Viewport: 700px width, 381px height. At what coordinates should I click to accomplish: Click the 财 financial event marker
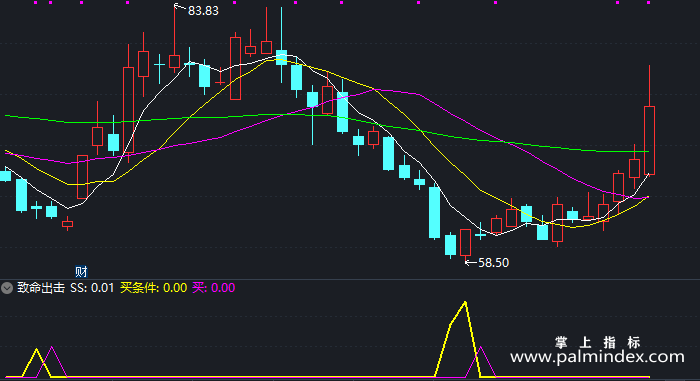(81, 271)
